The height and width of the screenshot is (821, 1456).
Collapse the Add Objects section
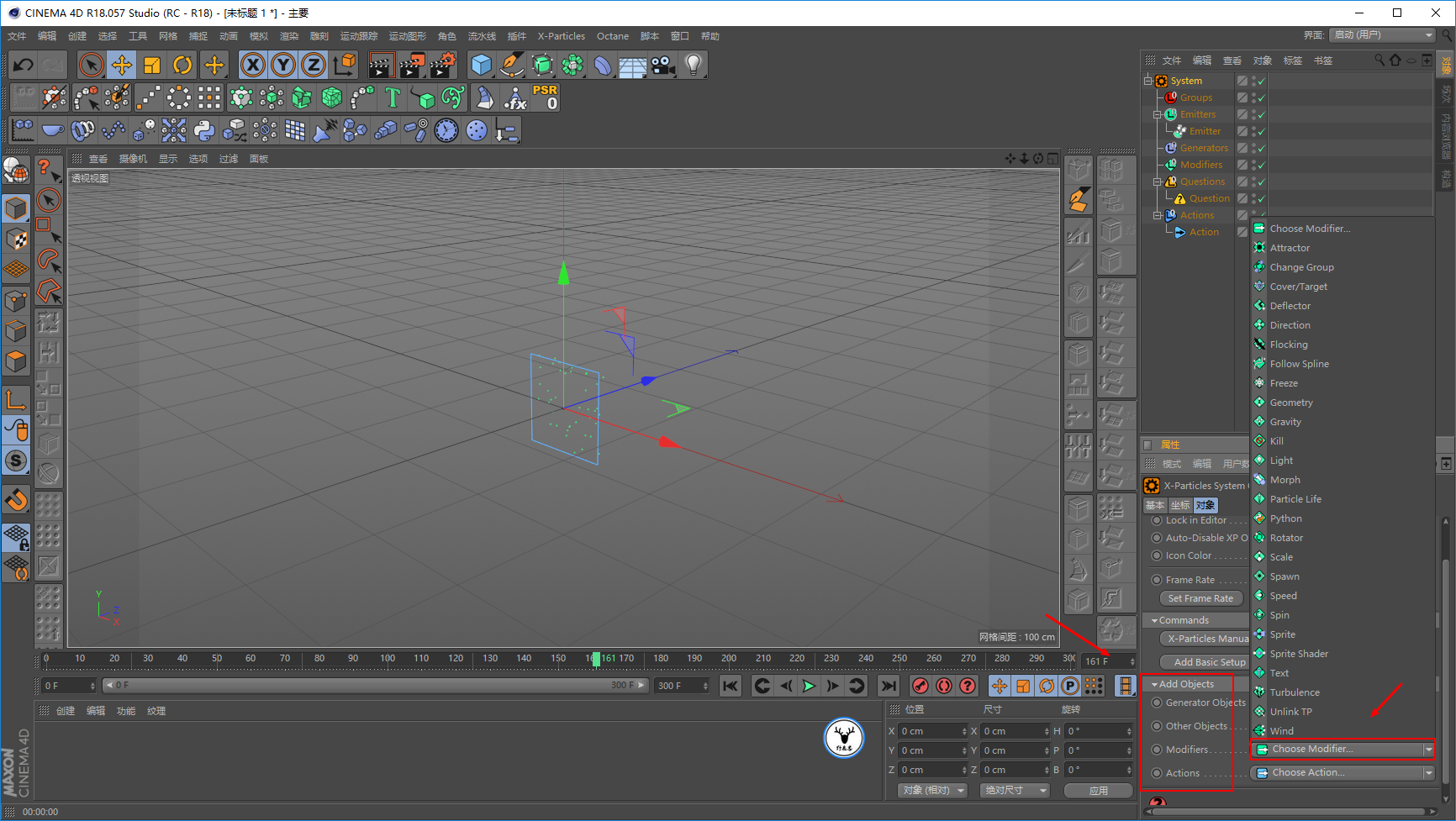[x=1155, y=684]
